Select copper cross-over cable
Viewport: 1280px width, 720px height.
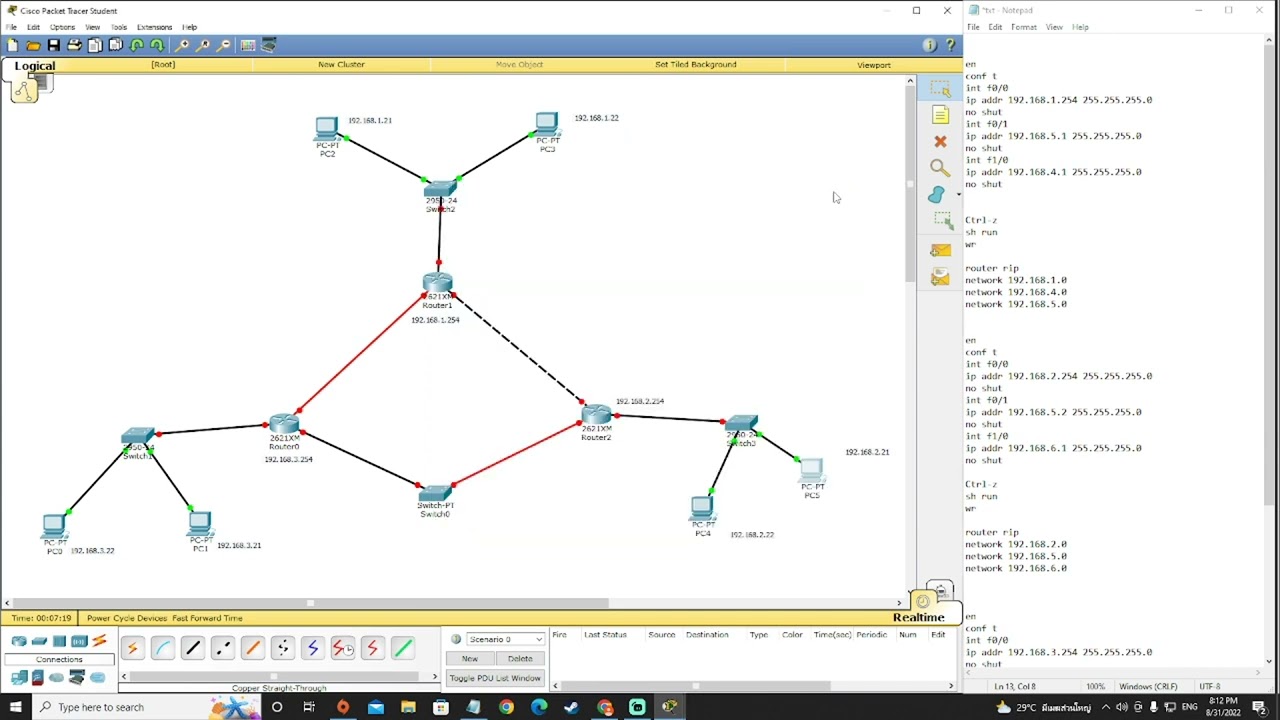tap(223, 648)
